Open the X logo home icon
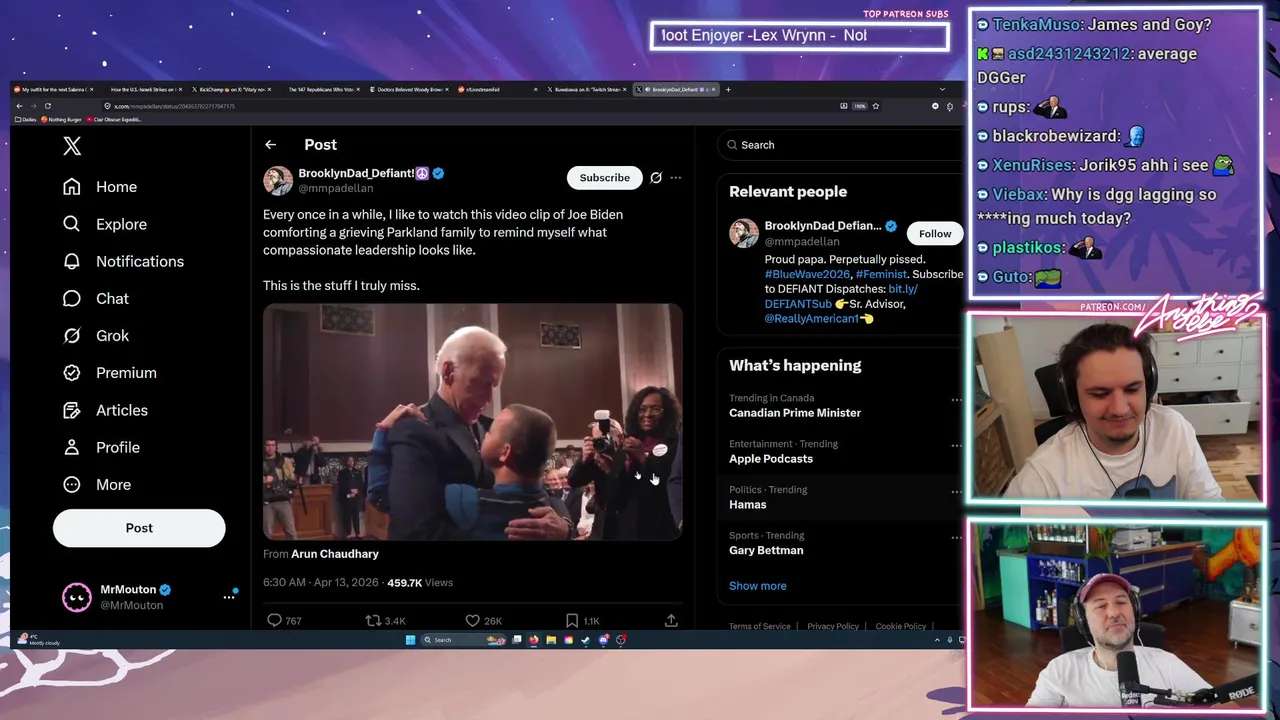 [72, 146]
